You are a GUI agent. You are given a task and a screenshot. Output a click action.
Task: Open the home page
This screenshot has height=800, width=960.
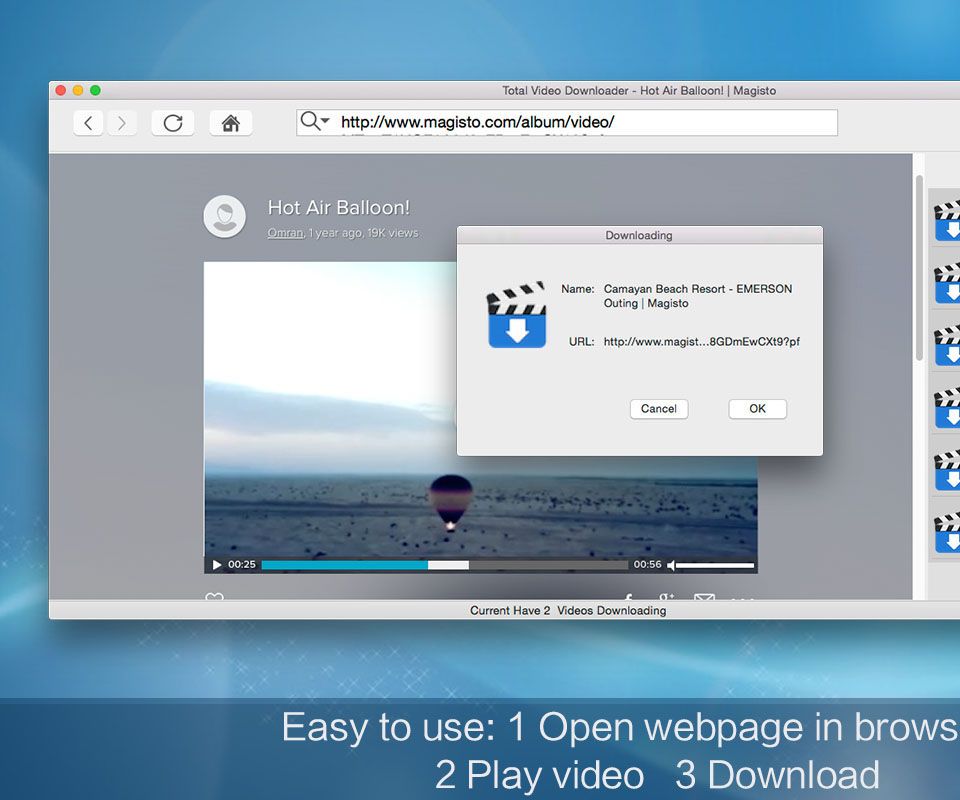(x=231, y=123)
